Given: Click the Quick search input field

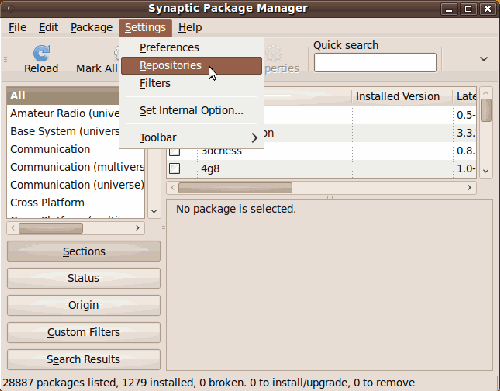Looking at the screenshot, I should [x=375, y=62].
